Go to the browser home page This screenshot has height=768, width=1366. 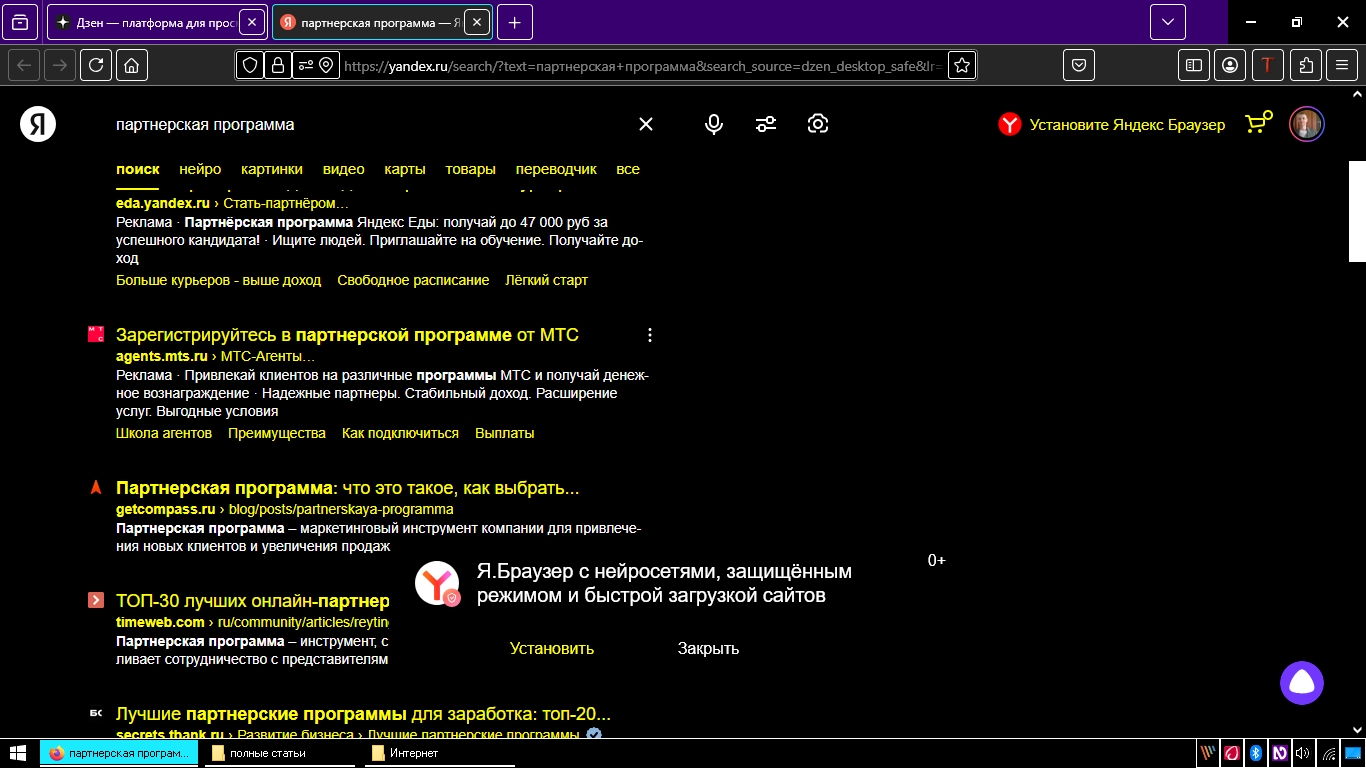point(131,66)
